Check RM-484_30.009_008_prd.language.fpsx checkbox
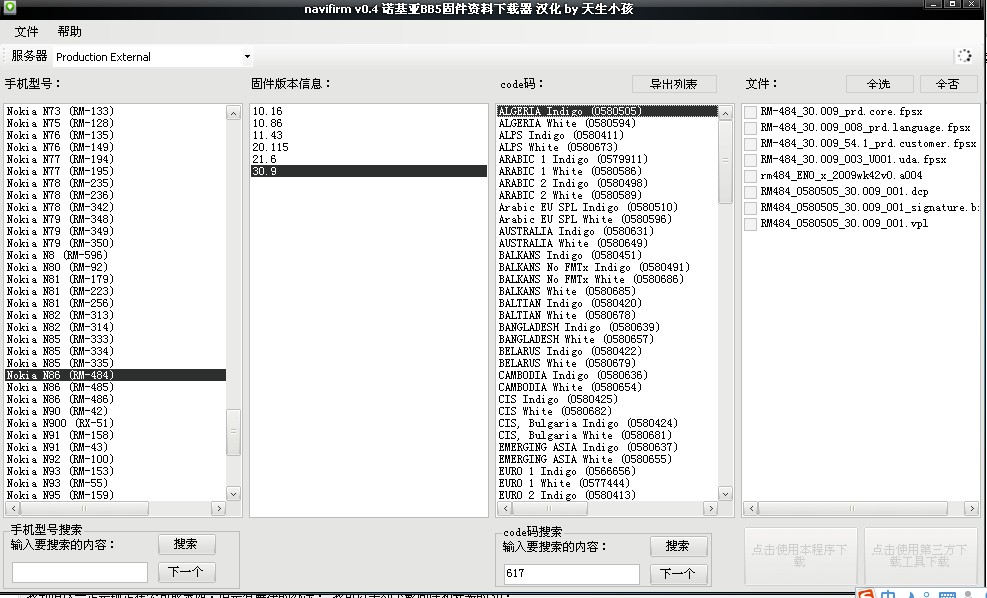 [x=750, y=128]
